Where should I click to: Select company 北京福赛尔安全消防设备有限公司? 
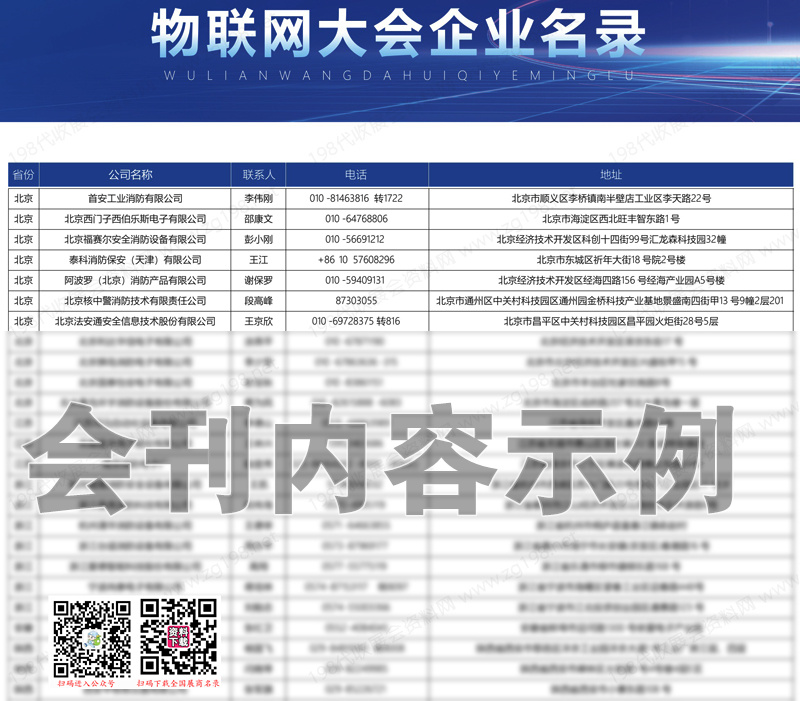coord(135,239)
